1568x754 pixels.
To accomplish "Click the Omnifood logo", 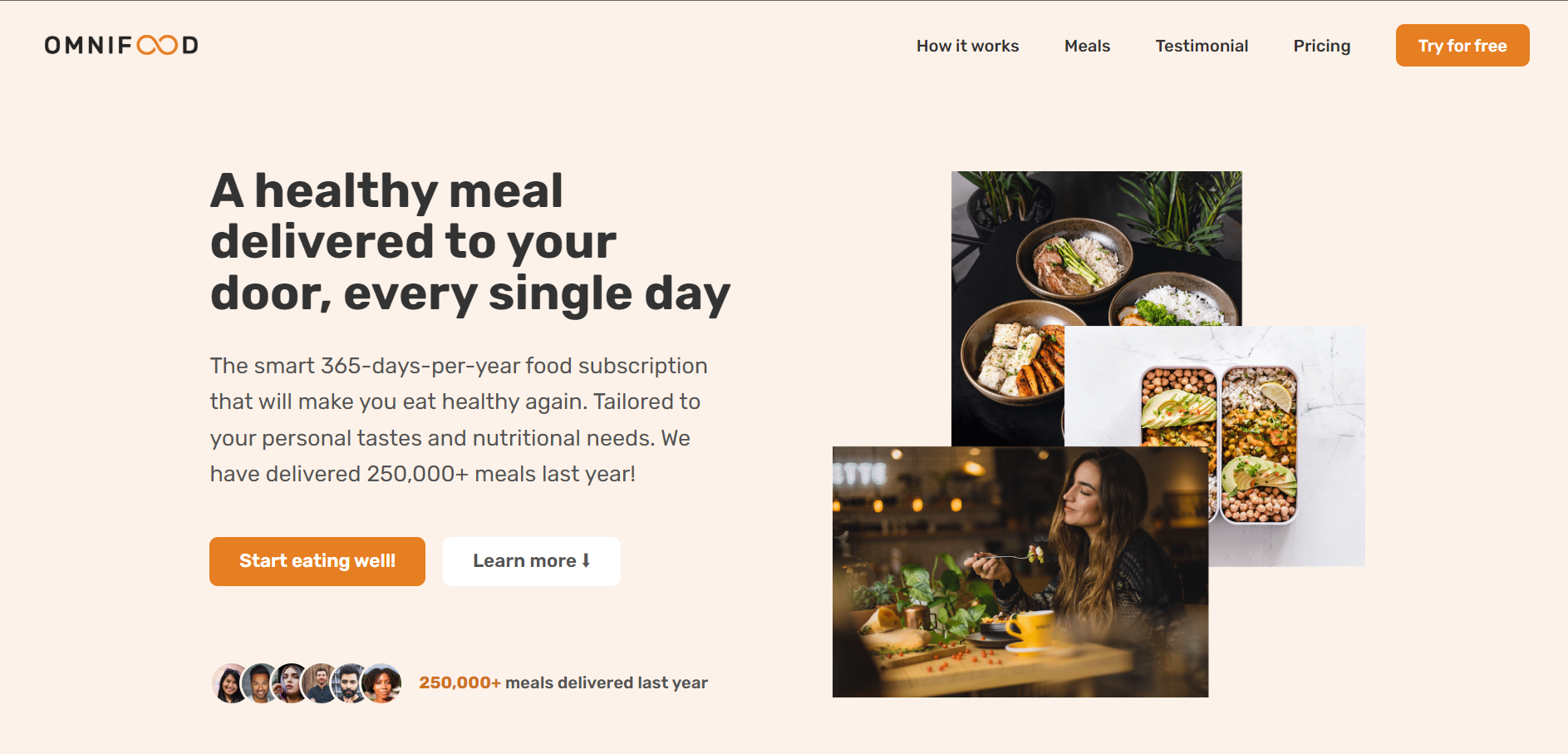I will point(121,45).
